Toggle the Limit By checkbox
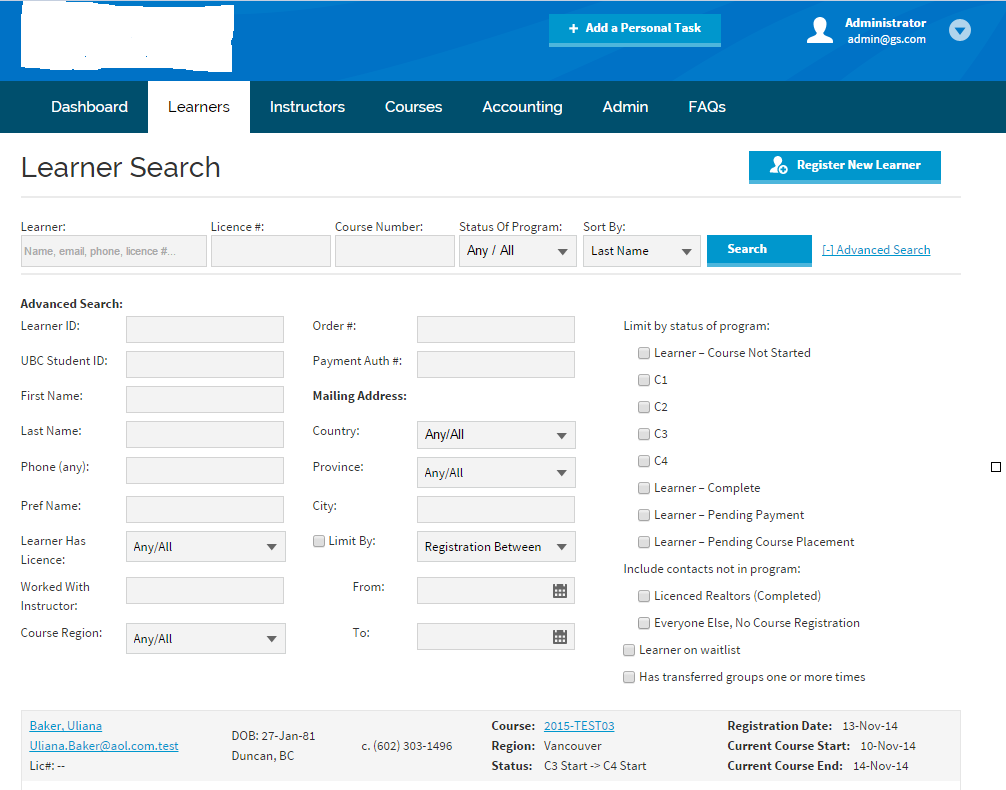 [x=320, y=541]
